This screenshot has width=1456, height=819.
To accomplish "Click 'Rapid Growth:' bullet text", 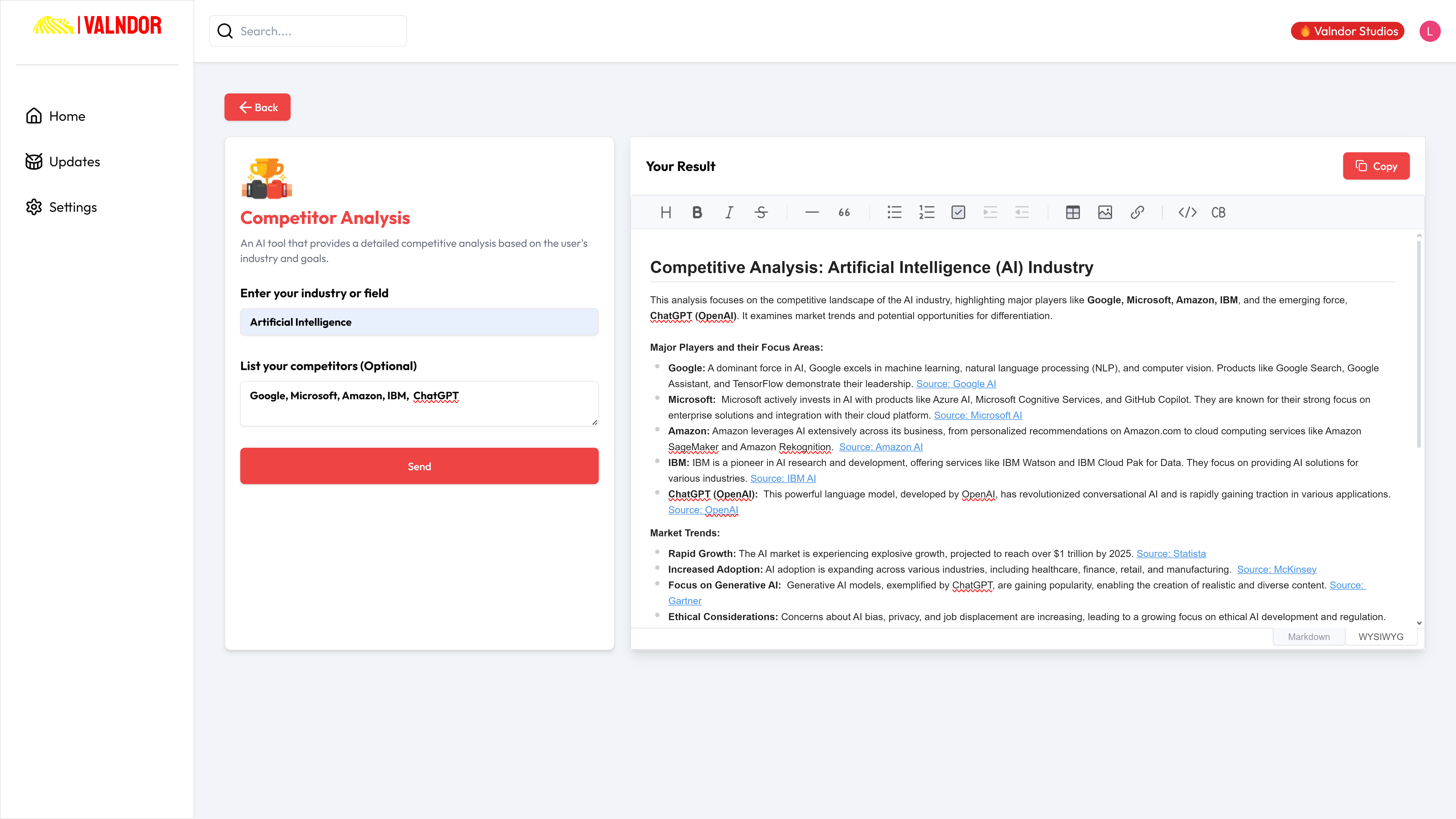I will (702, 554).
